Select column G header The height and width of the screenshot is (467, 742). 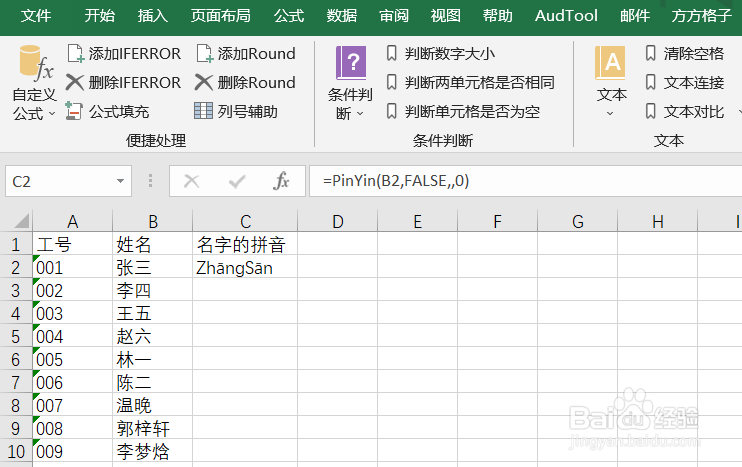(x=577, y=221)
